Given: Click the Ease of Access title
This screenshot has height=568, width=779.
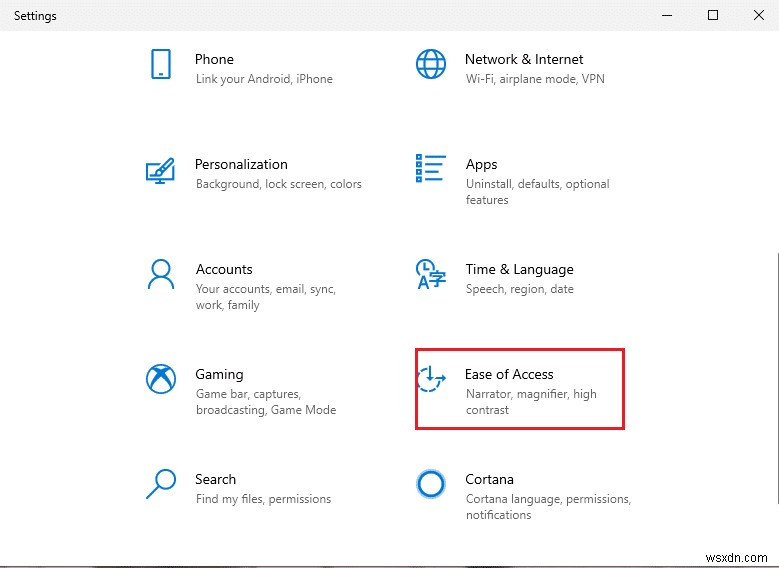Looking at the screenshot, I should (509, 374).
